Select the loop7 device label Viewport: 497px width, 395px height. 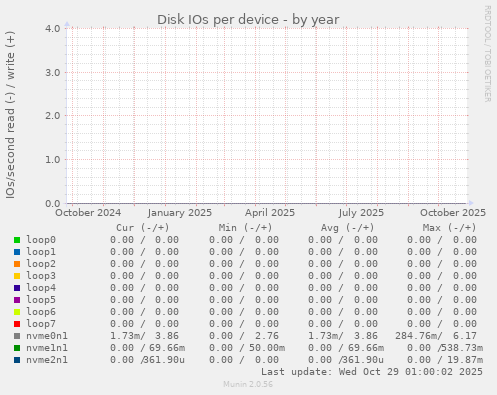pos(41,324)
